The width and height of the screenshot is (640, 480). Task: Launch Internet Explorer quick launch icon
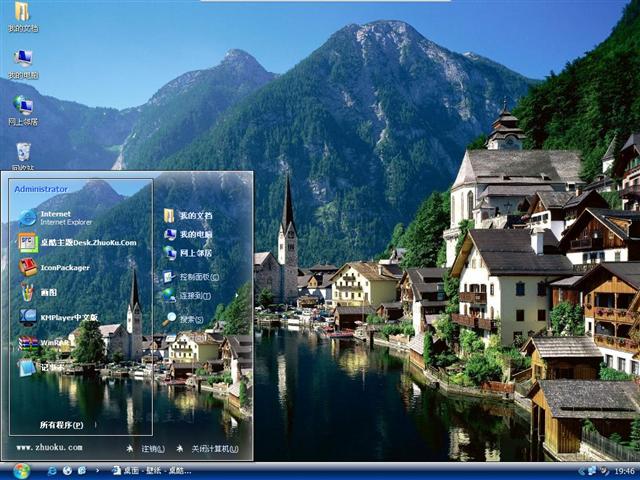(x=52, y=471)
